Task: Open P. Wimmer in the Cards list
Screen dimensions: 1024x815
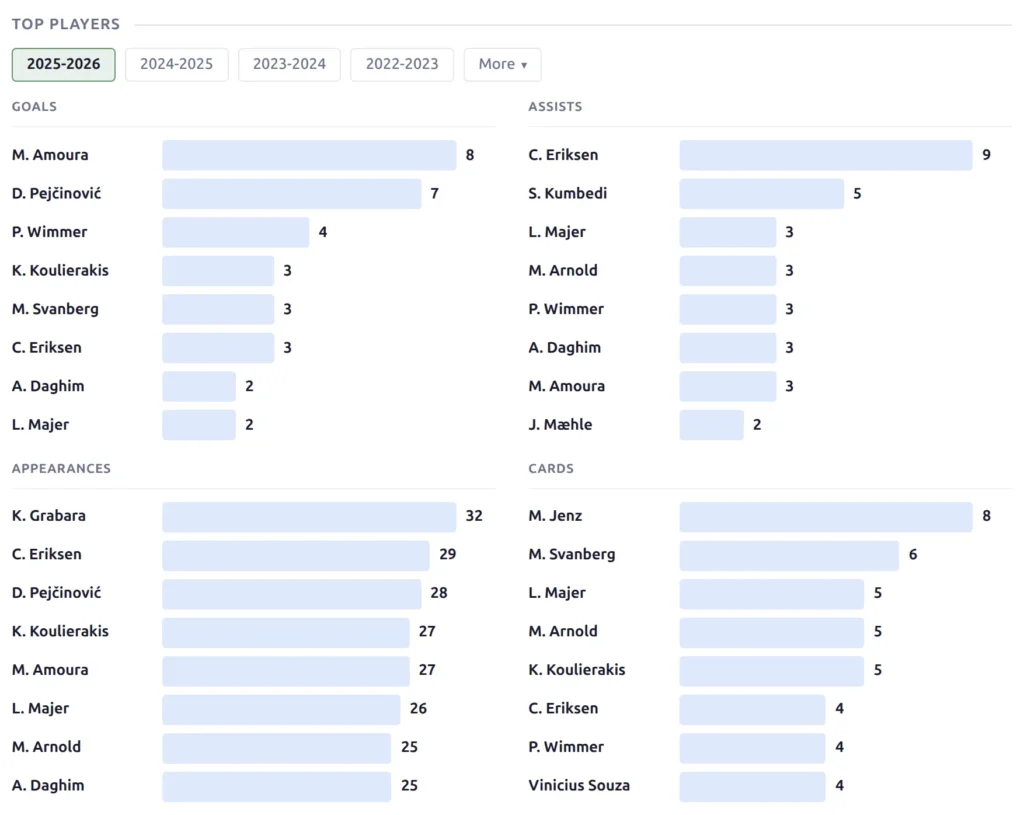Action: click(x=566, y=746)
